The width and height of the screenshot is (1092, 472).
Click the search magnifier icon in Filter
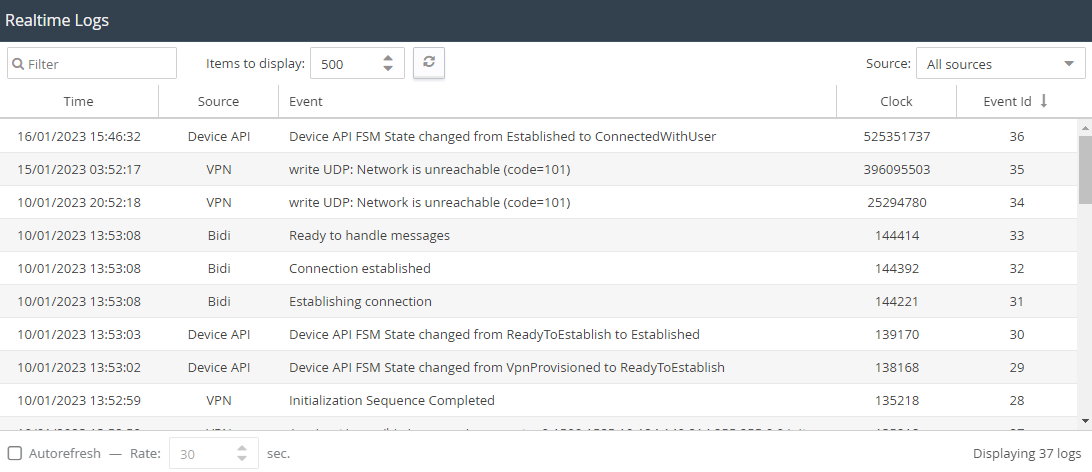click(x=19, y=64)
